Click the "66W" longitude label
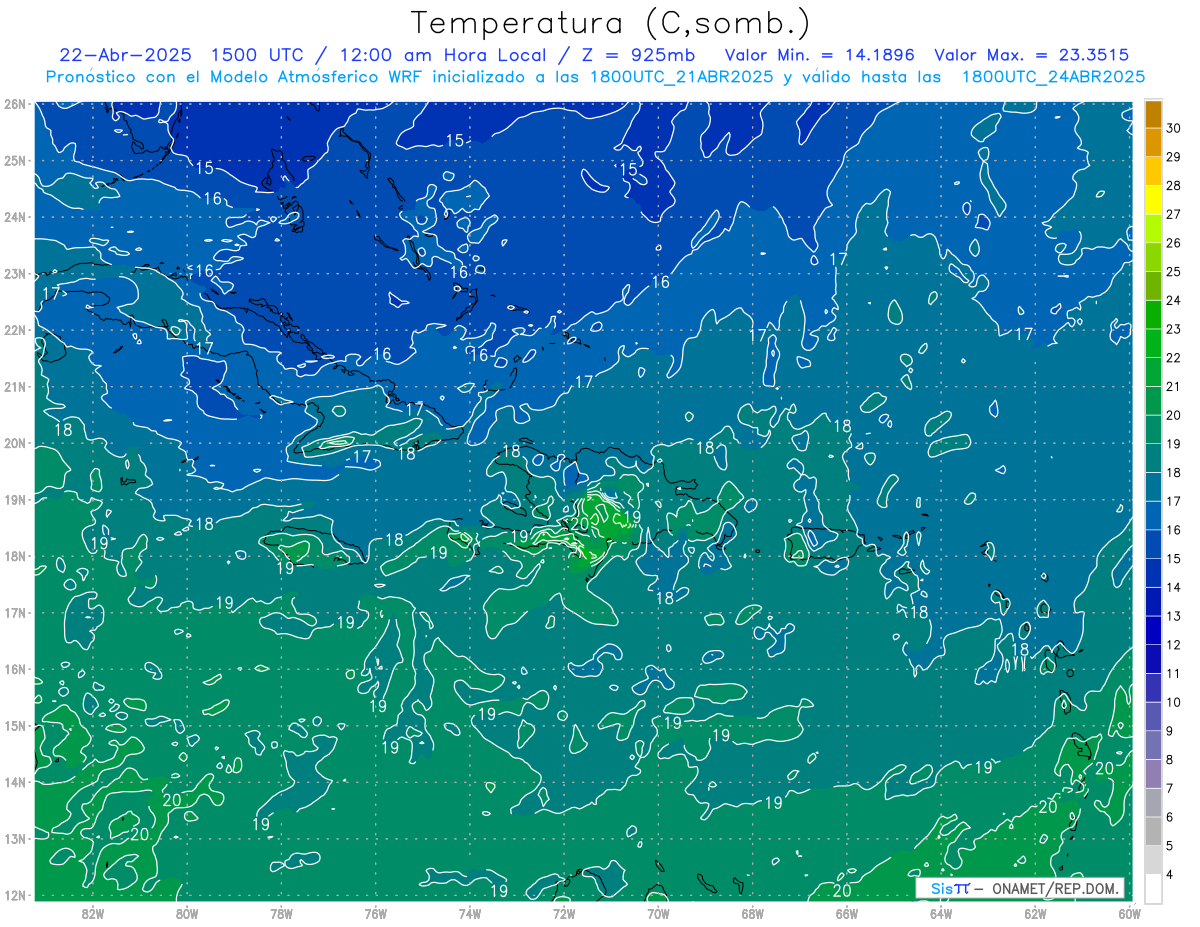1200x927 pixels. (x=846, y=913)
